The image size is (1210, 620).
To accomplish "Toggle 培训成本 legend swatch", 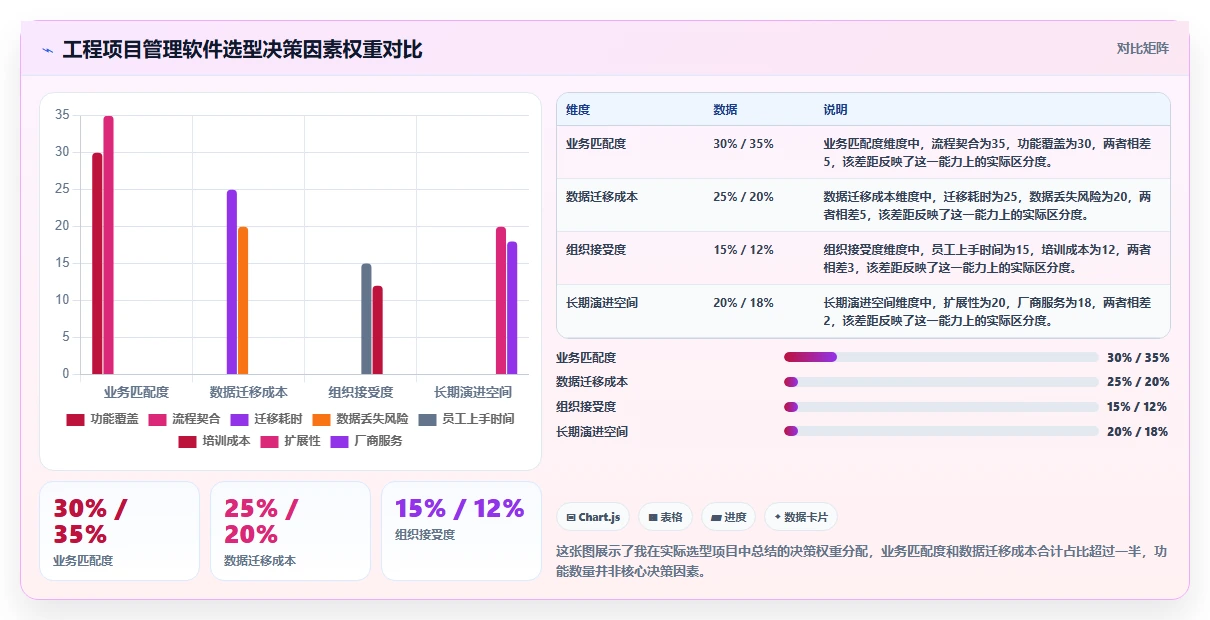I will (x=187, y=441).
